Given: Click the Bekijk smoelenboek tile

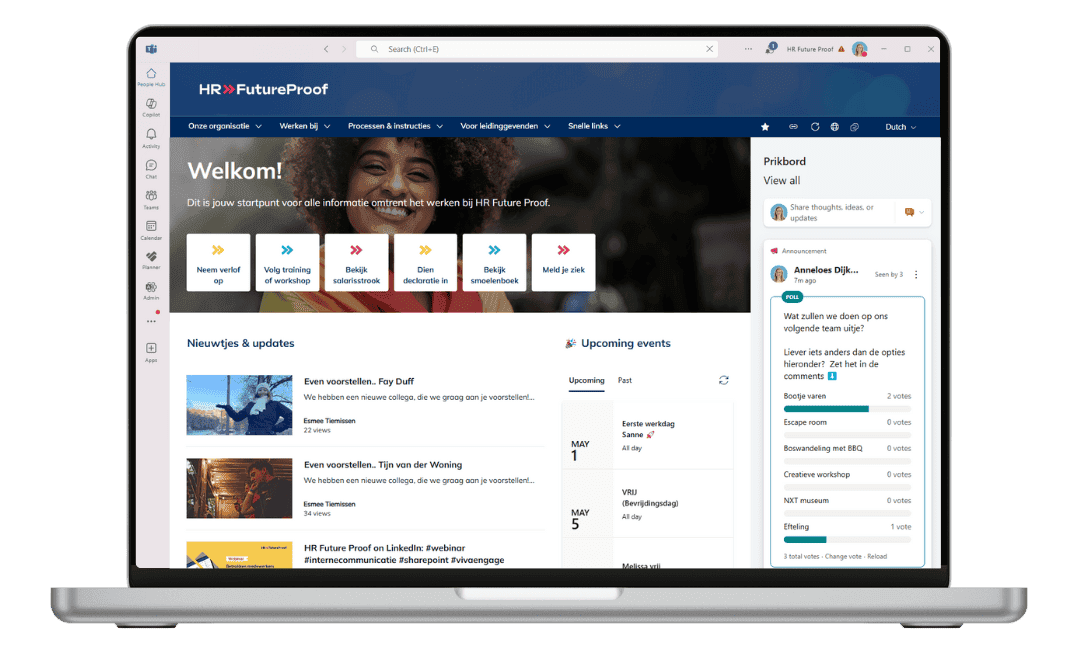Looking at the screenshot, I should [x=495, y=262].
